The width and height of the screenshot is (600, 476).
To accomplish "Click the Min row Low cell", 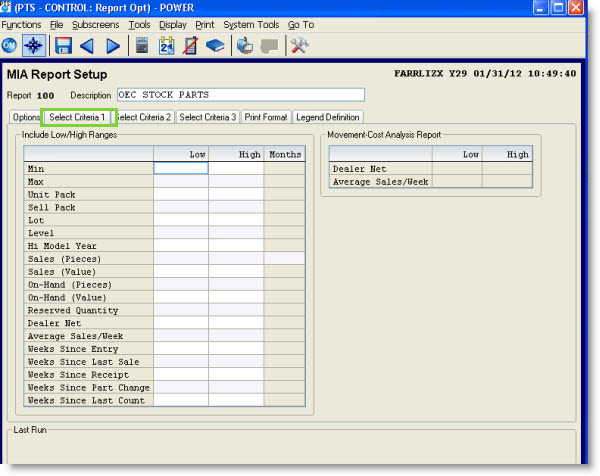I will tap(181, 168).
